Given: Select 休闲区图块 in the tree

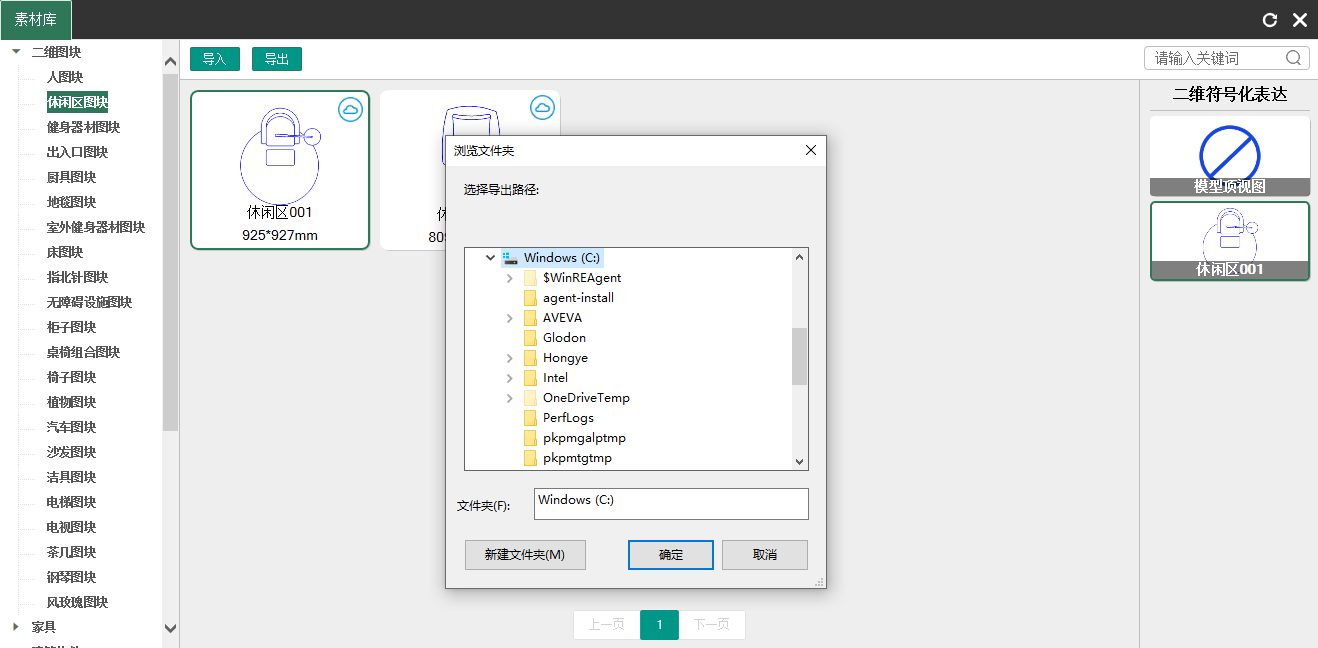Looking at the screenshot, I should tap(77, 102).
